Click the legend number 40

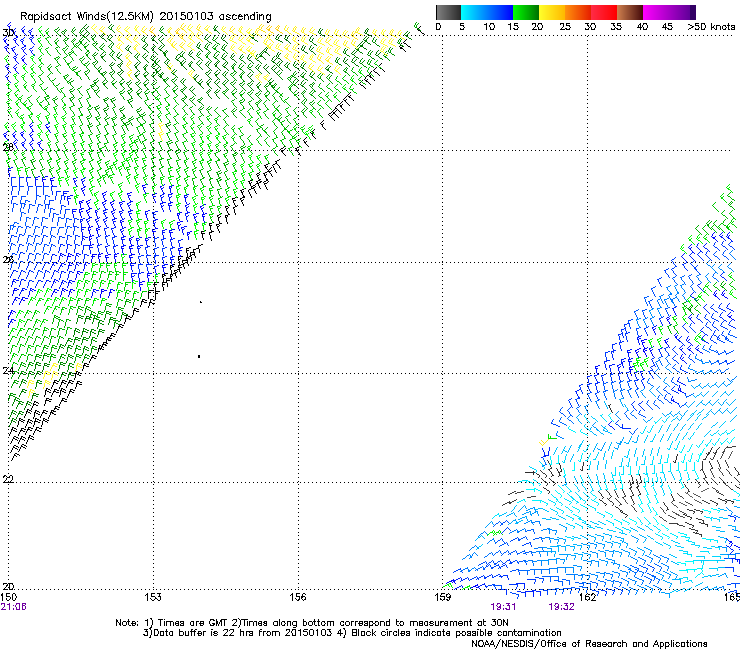(642, 27)
